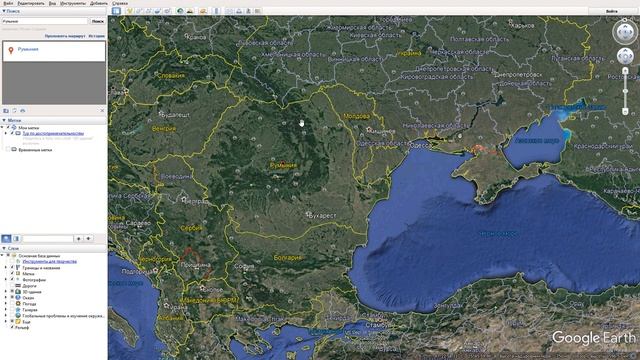Enable Погода layer checkbox
This screenshot has height=360, width=640.
point(12,304)
